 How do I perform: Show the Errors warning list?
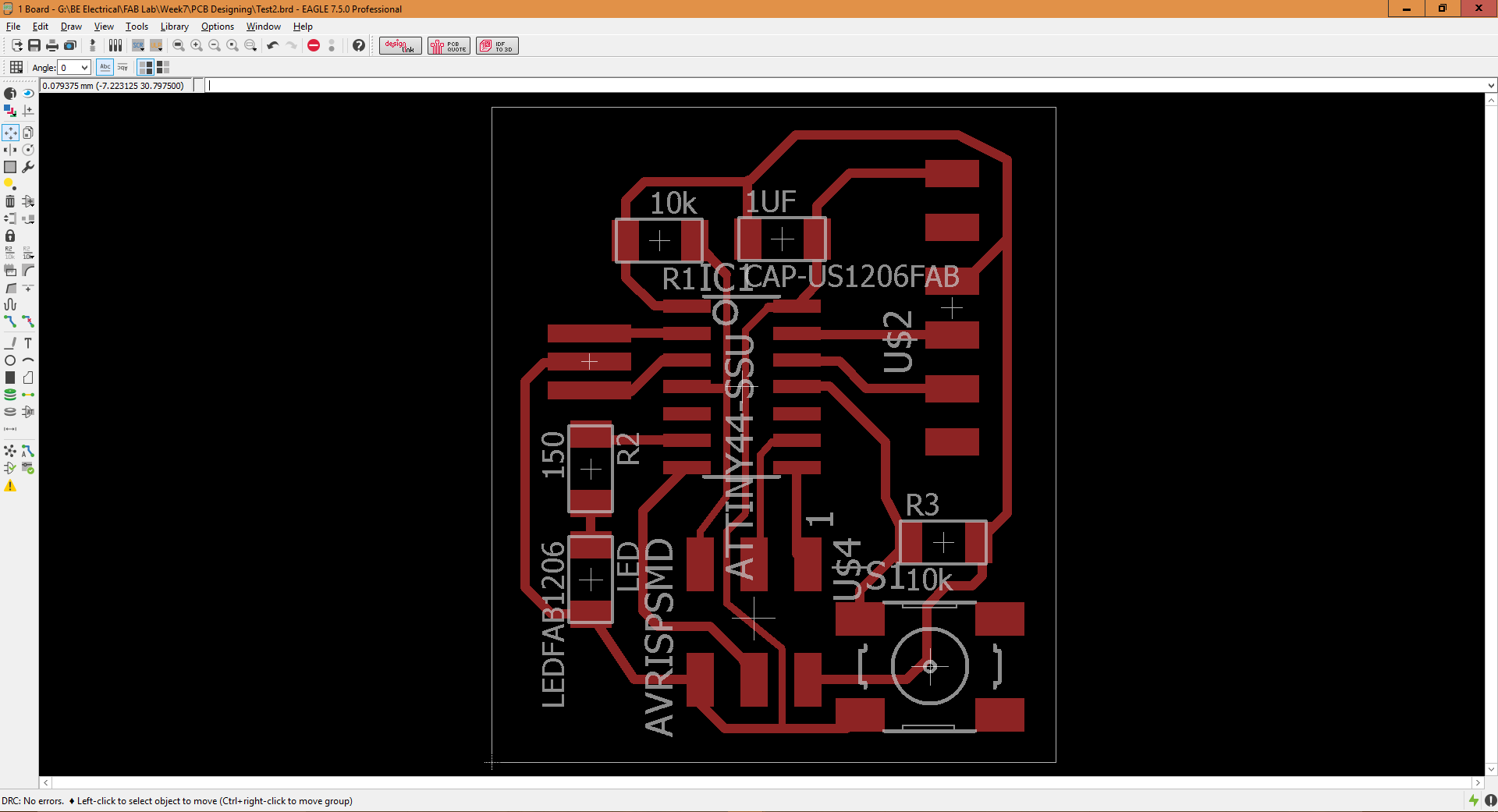coord(10,486)
